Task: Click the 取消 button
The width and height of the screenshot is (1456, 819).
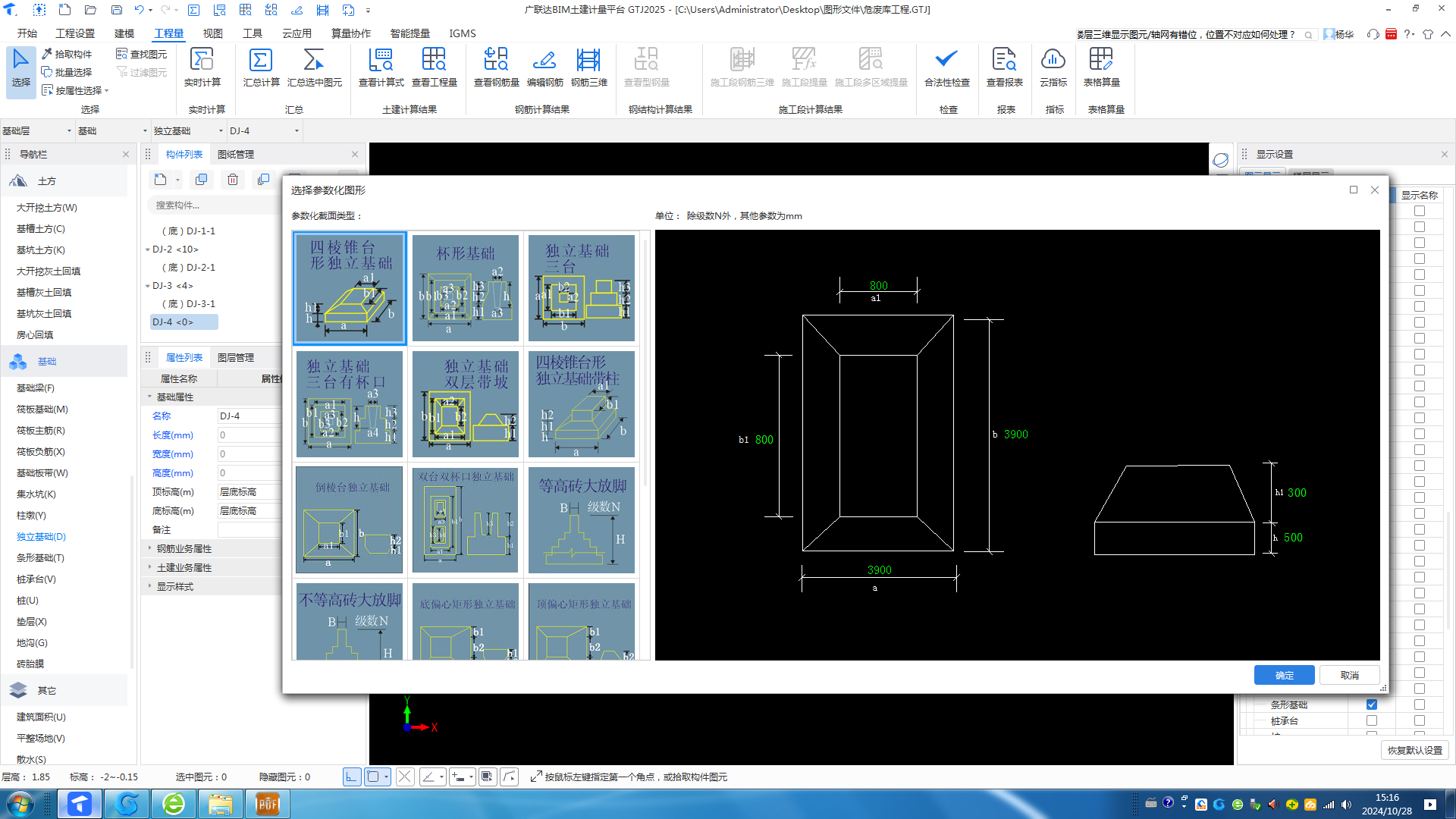Action: click(x=1350, y=675)
